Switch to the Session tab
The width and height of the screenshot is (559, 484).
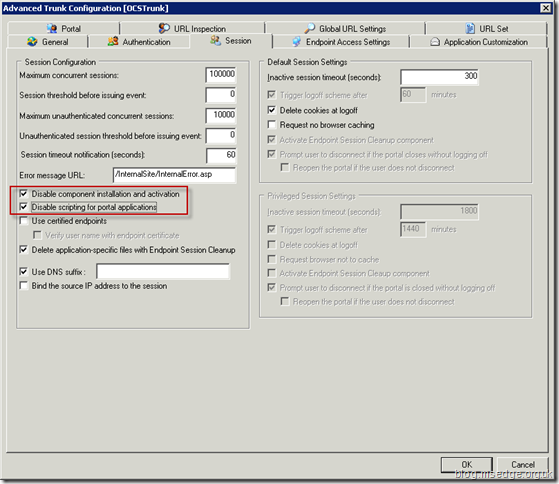tap(231, 41)
